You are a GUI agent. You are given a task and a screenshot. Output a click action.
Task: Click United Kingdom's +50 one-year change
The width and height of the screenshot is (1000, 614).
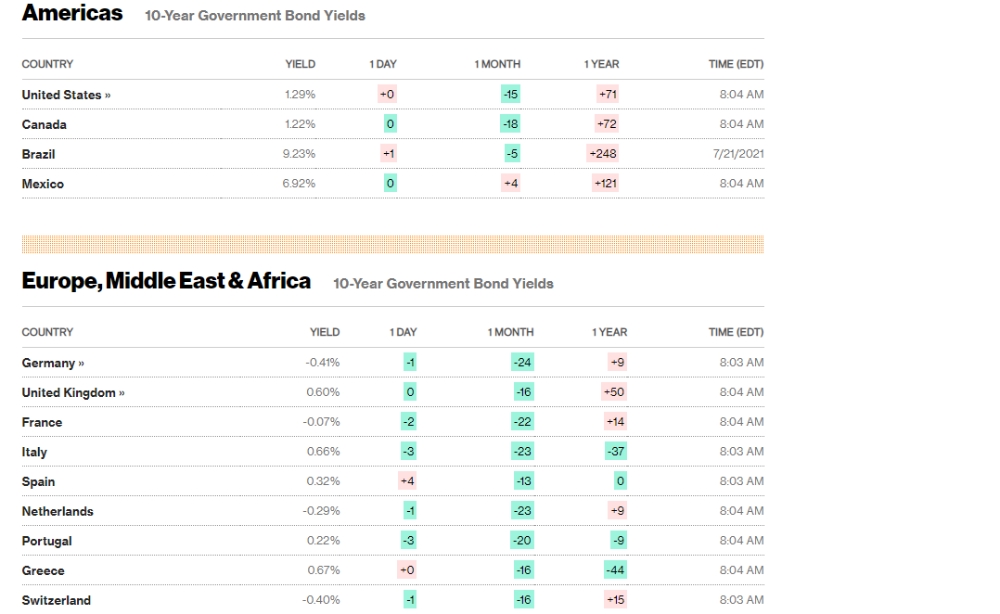(x=614, y=391)
